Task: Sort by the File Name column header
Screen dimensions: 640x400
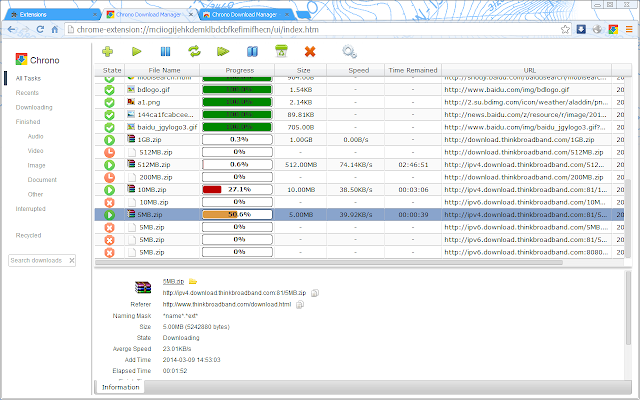Action: [162, 70]
